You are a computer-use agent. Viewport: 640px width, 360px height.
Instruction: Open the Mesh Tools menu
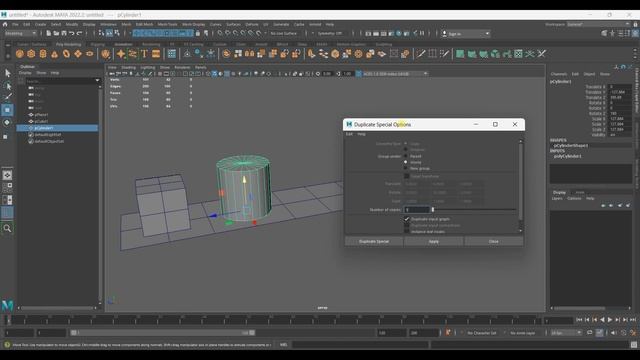click(167, 24)
